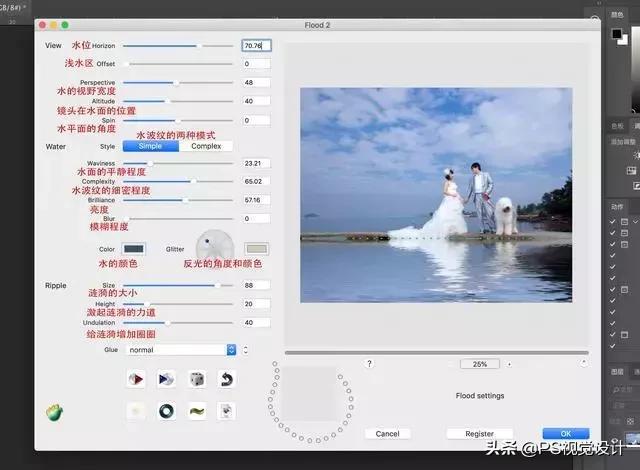Click the document icon beside the wave icon
Screen dimensions: 640x470
click(227, 411)
